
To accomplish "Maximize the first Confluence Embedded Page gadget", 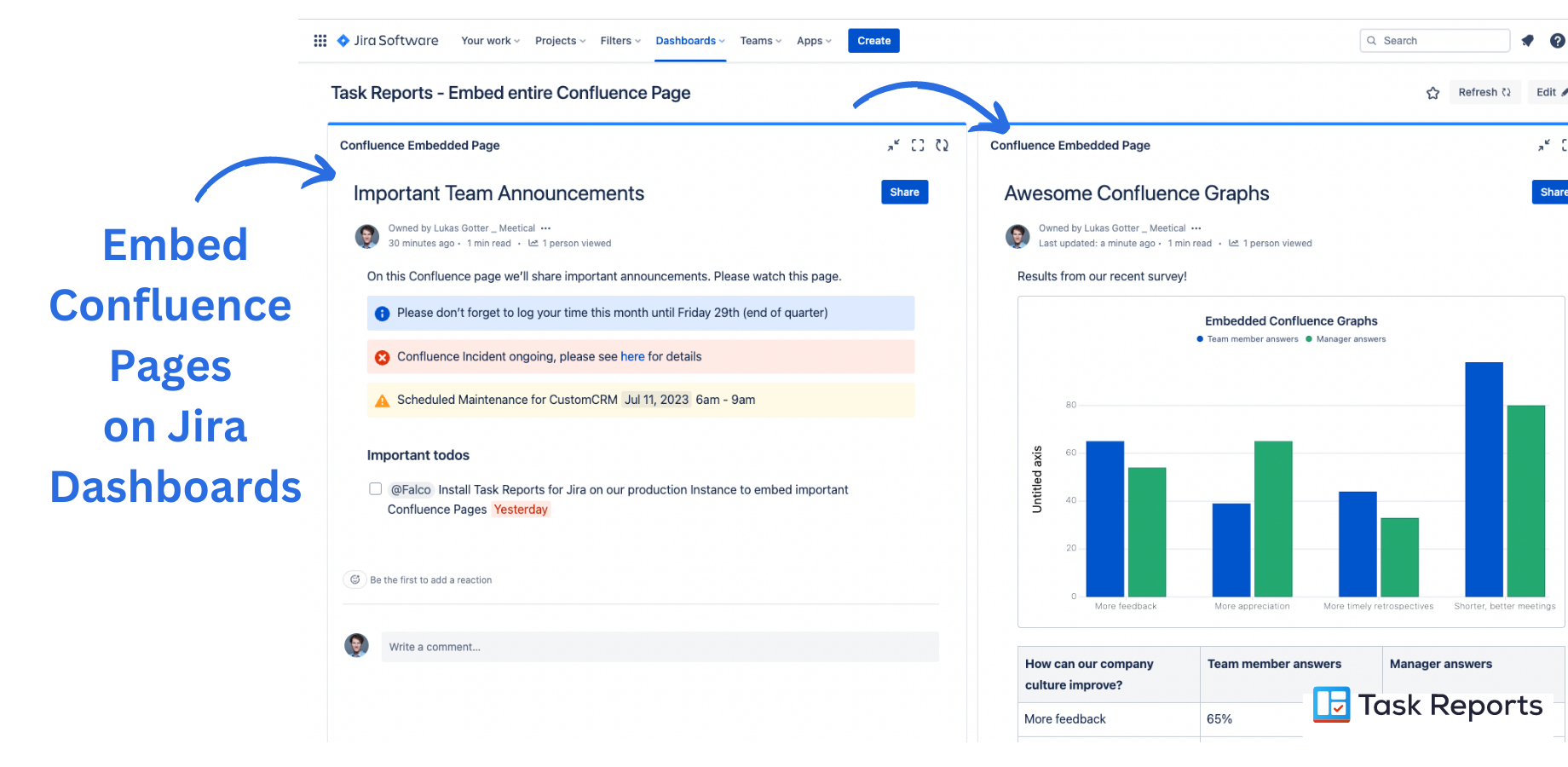I will pos(918,146).
